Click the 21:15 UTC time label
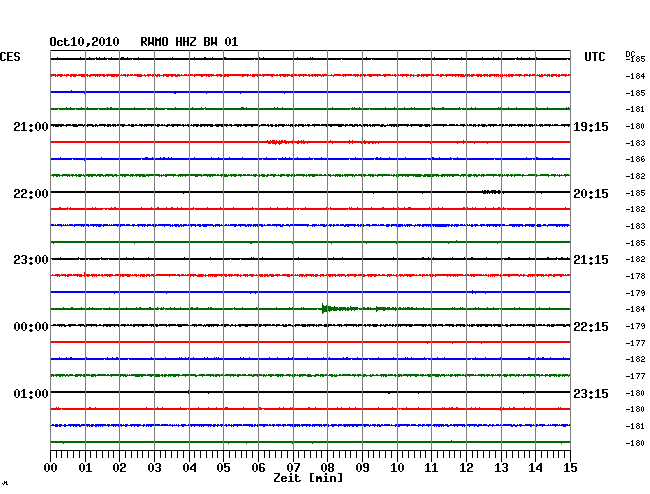 tap(591, 260)
